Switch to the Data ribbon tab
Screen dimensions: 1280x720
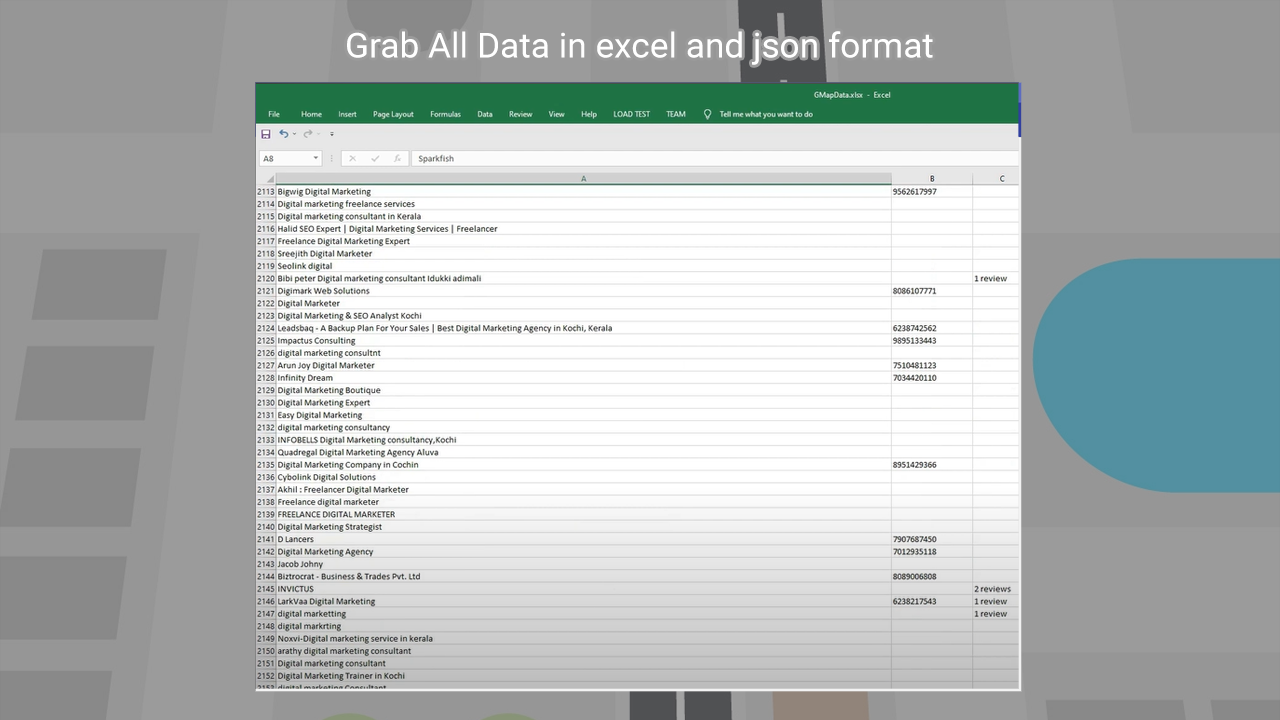point(484,114)
